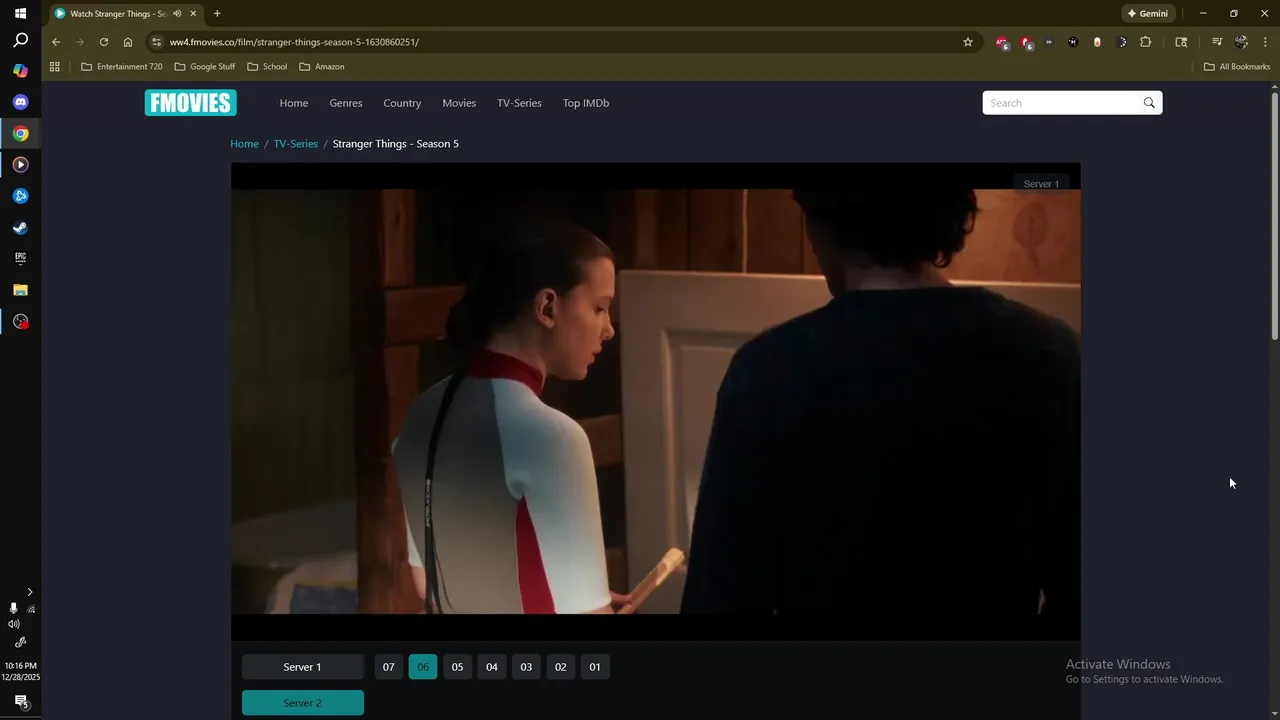Click the Home breadcrumb link
The width and height of the screenshot is (1280, 720).
pos(244,144)
